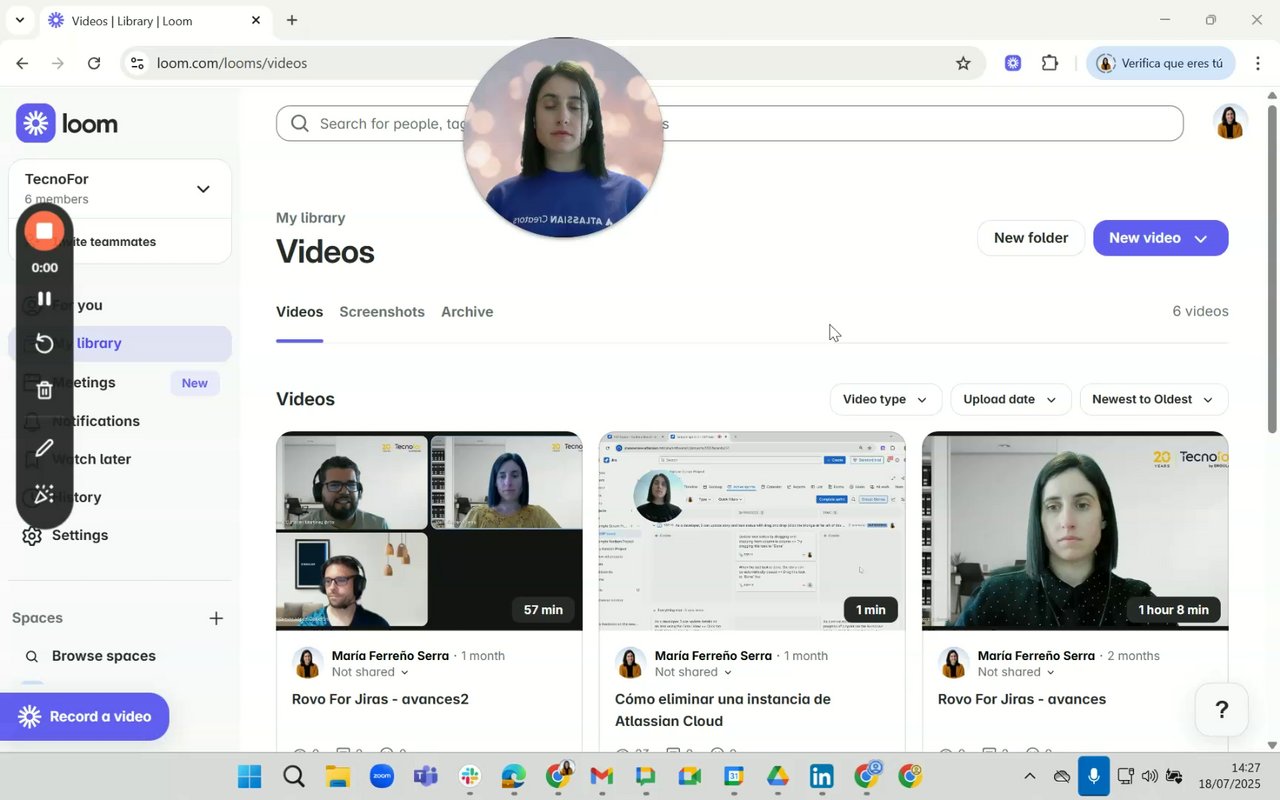The image size is (1280, 800).
Task: Expand New video button options
Action: 1201,238
